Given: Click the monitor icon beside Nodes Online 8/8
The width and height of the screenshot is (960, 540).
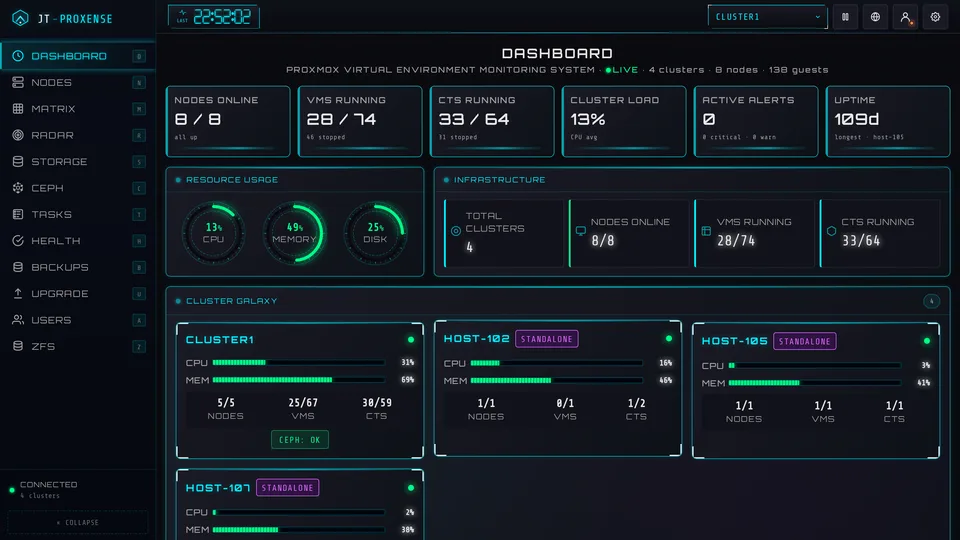Looking at the screenshot, I should [580, 231].
